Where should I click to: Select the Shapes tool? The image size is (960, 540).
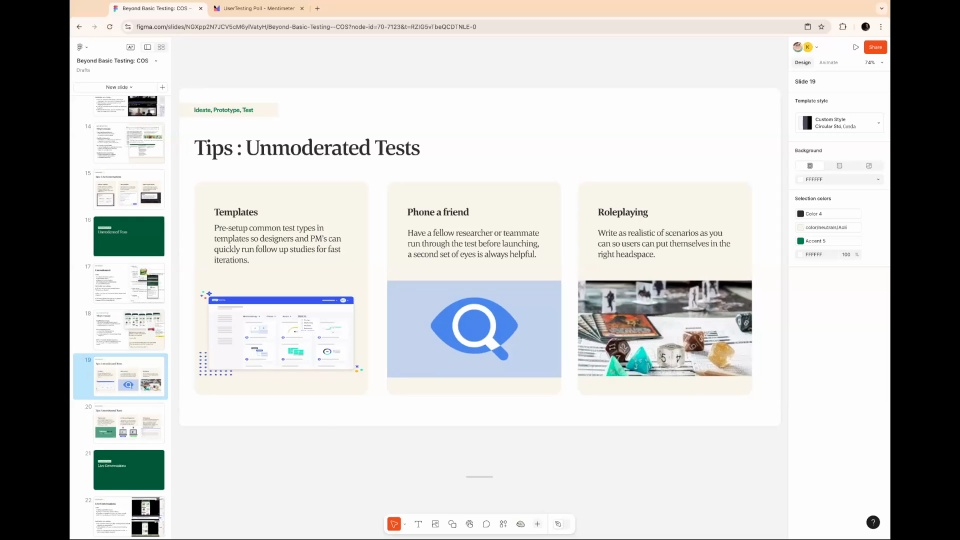tap(452, 524)
